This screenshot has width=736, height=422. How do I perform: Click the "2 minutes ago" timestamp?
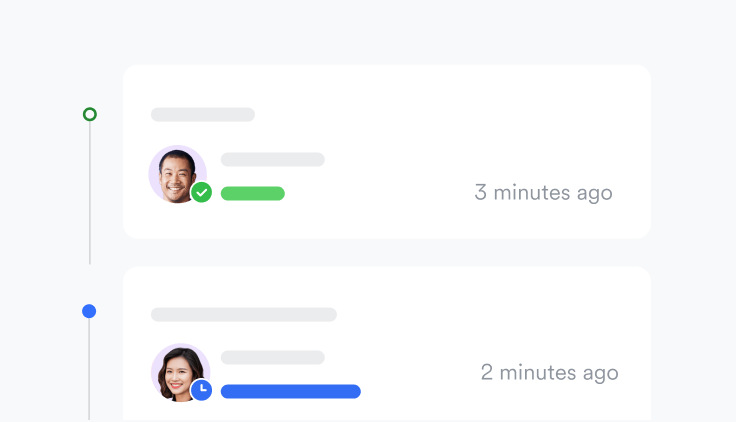(550, 373)
